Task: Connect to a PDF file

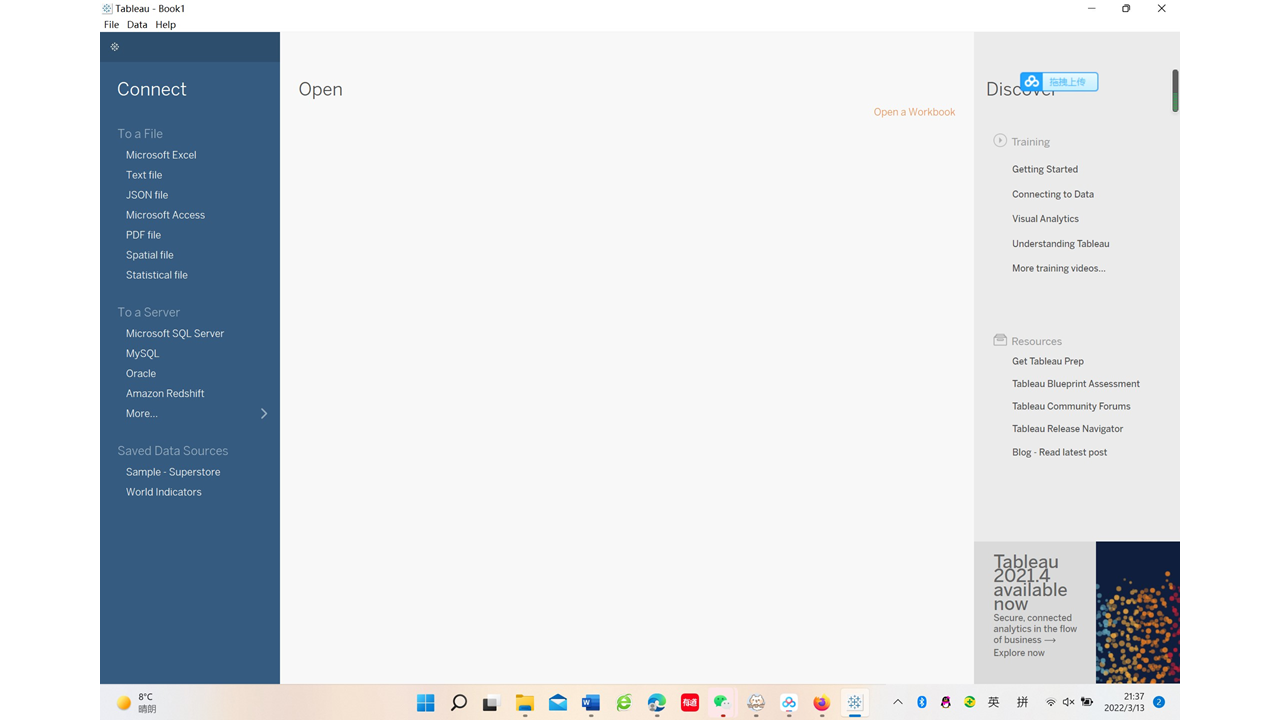Action: tap(143, 235)
